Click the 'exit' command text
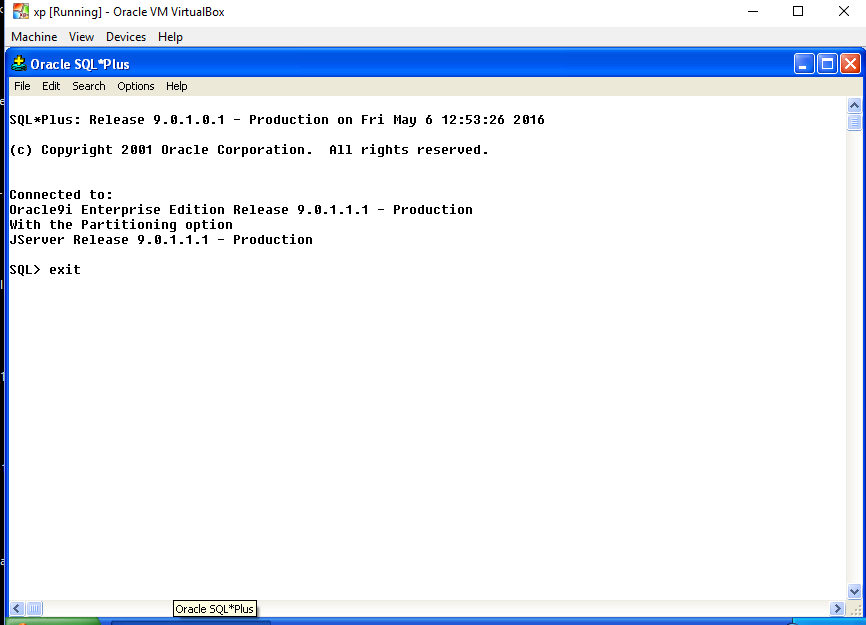866x625 pixels. tap(65, 269)
